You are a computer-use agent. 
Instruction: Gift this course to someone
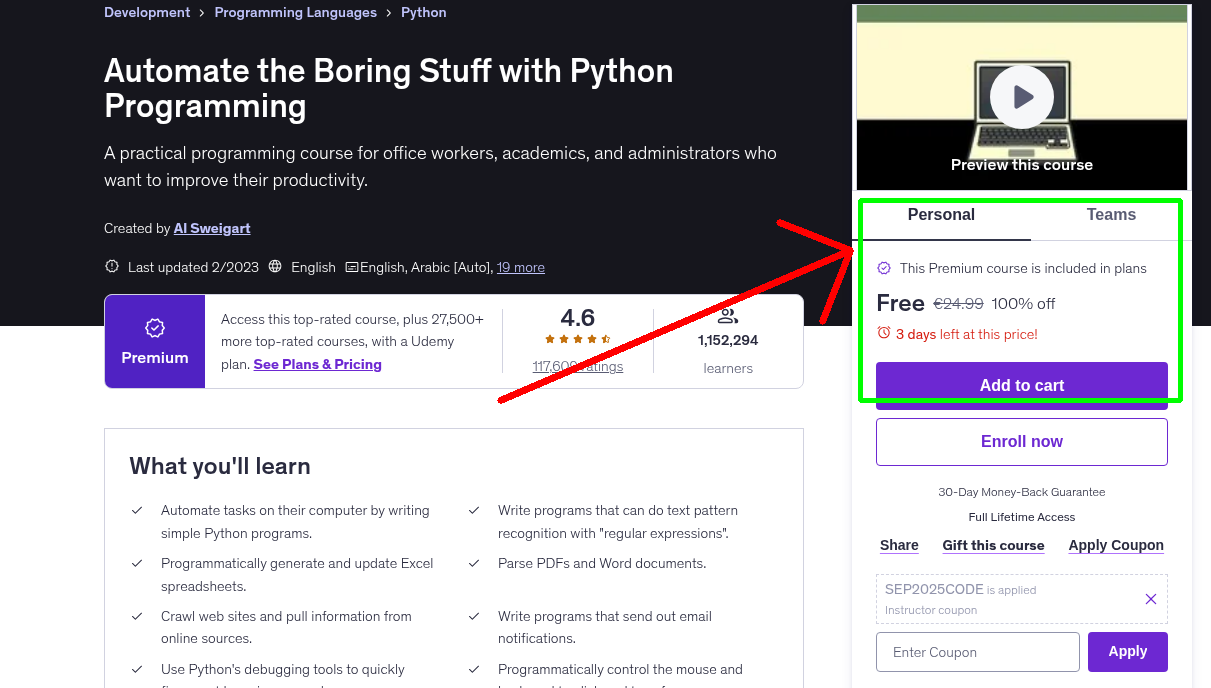(993, 545)
